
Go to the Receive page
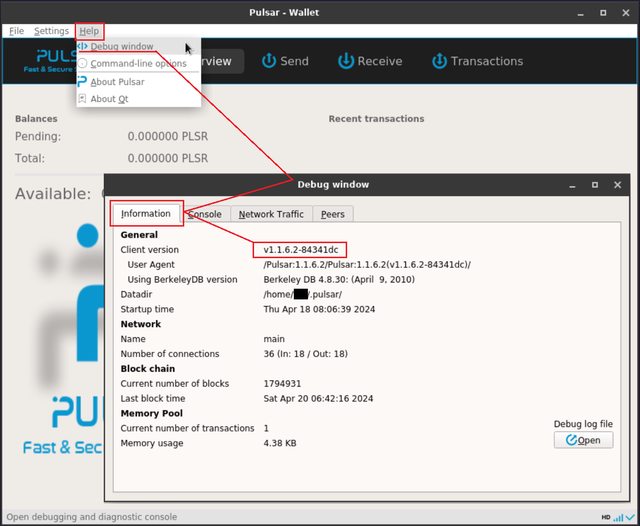370,61
